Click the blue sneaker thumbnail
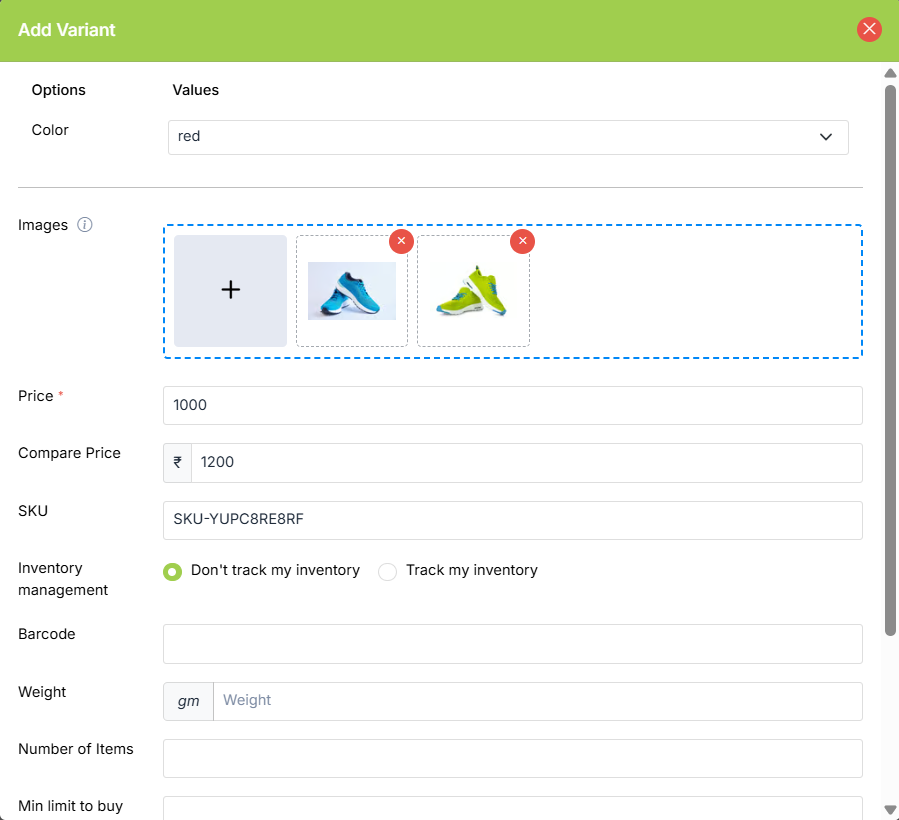Image resolution: width=899 pixels, height=820 pixels. coord(351,291)
